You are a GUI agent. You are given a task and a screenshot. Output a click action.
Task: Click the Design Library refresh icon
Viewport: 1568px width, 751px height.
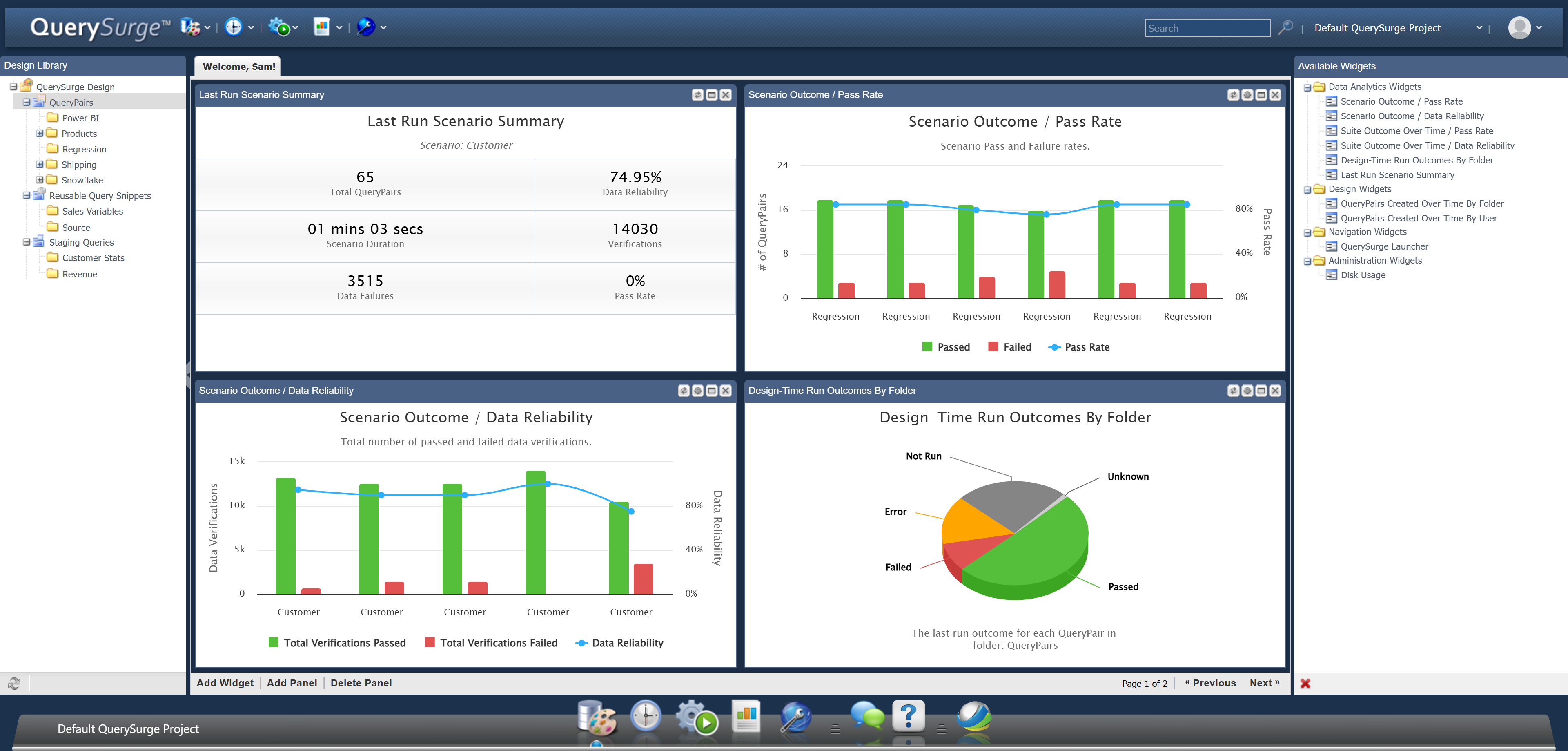tap(14, 684)
